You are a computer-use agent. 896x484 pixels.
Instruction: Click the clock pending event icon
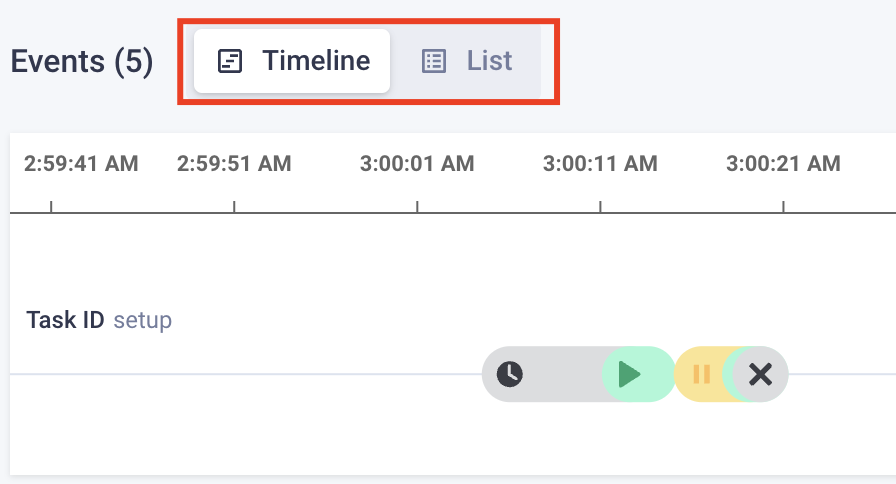[x=510, y=374]
